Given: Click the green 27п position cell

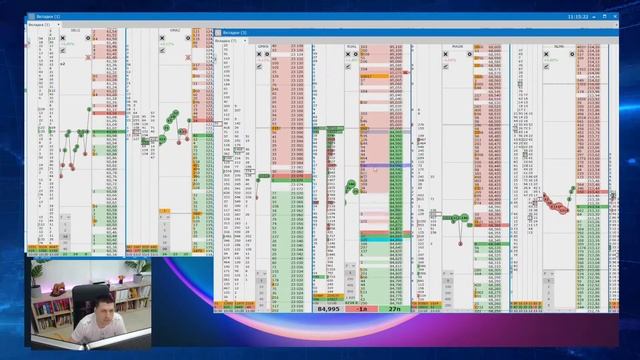Looking at the screenshot, I should (x=394, y=309).
